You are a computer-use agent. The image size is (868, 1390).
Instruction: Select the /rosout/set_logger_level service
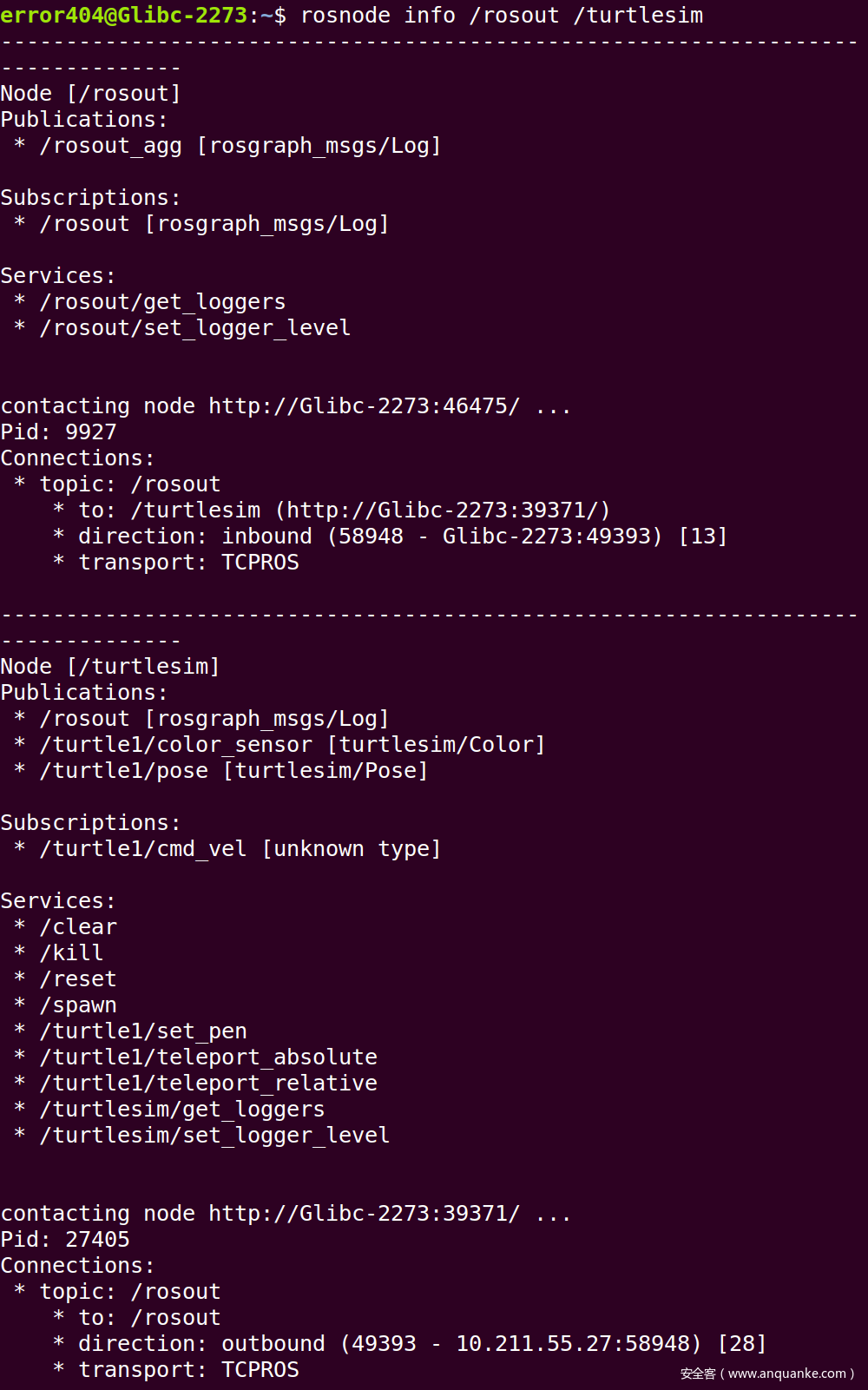[194, 328]
